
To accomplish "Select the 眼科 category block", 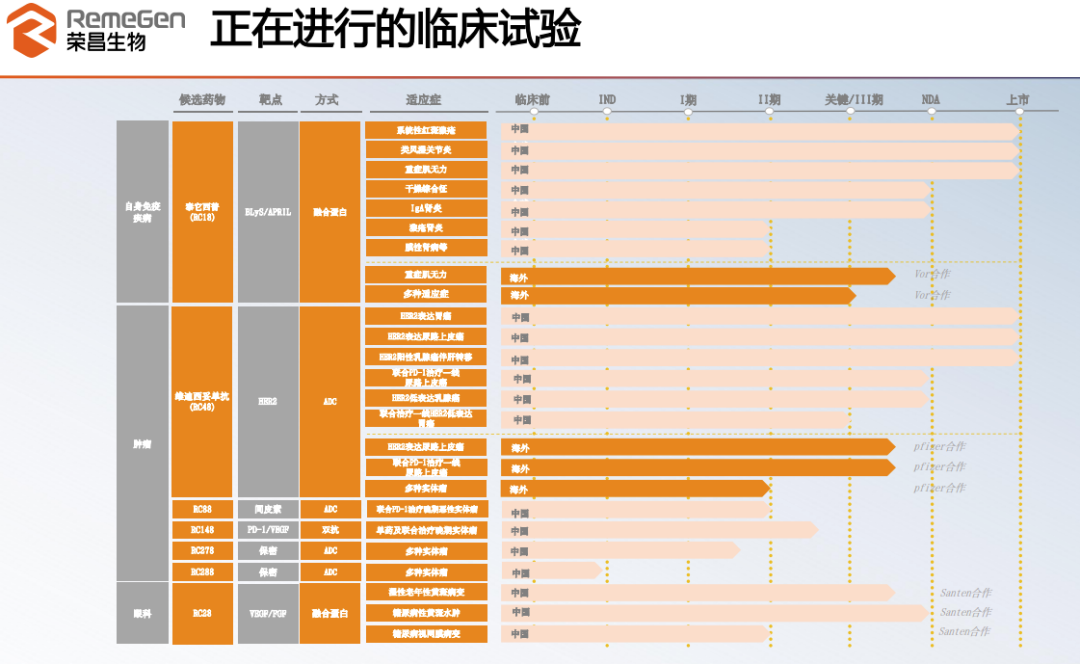I will point(143,614).
